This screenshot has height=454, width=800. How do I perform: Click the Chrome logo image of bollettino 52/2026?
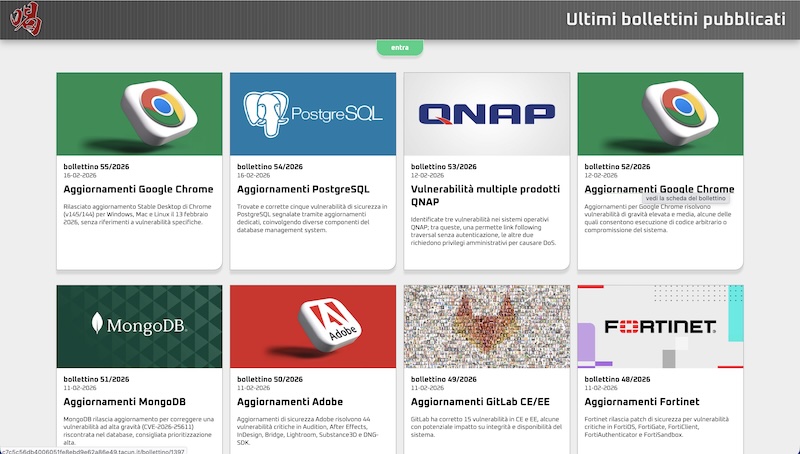660,114
